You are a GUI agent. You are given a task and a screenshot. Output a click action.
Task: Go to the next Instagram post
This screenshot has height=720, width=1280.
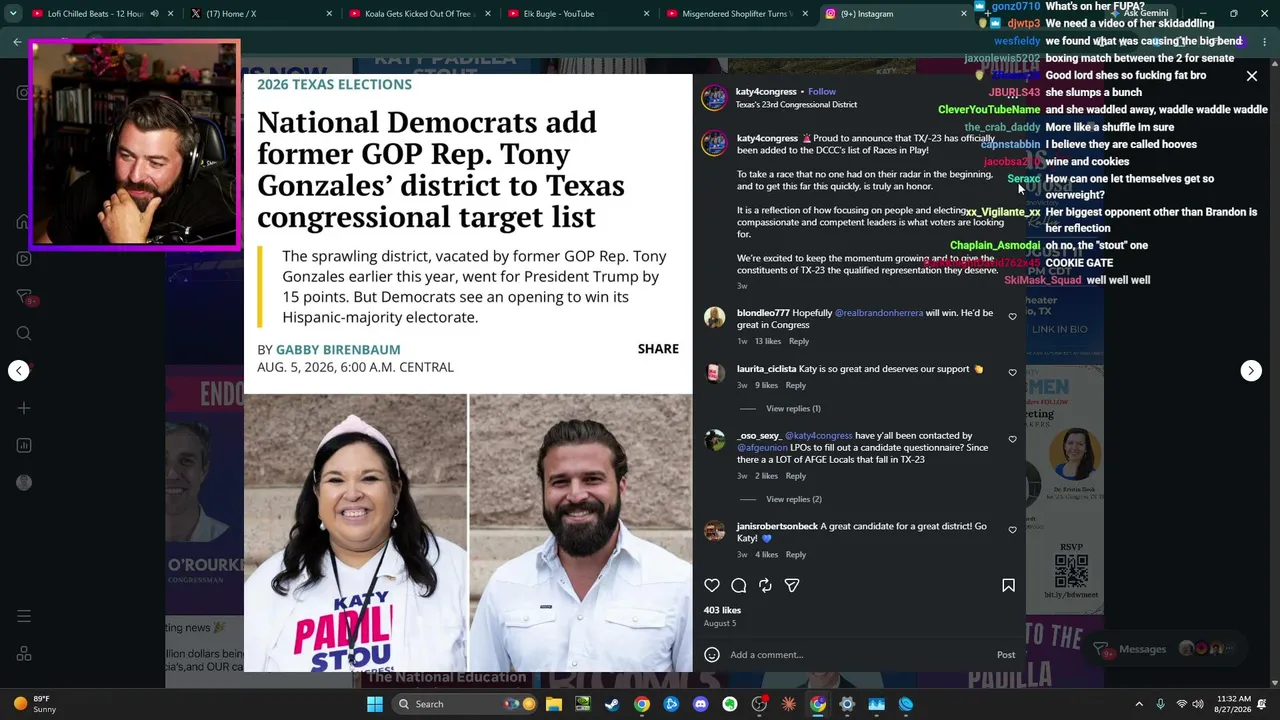[x=1251, y=370]
